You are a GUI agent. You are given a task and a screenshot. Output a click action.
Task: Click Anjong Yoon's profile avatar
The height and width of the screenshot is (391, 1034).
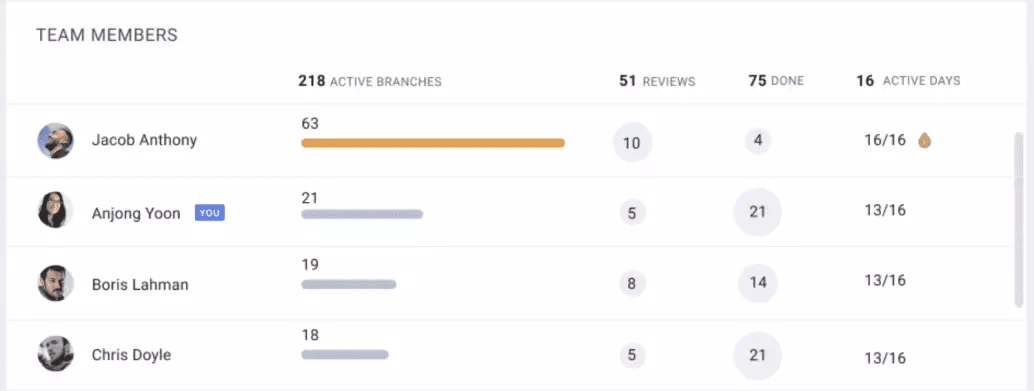(x=55, y=210)
